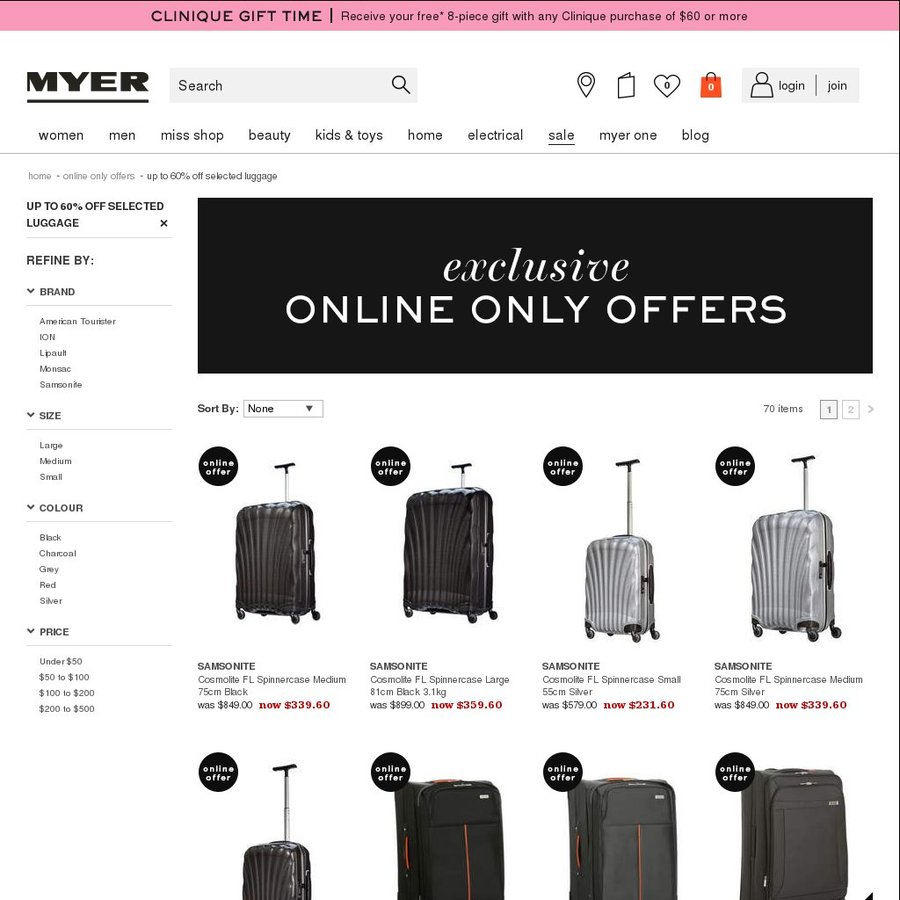The image size is (900, 900).
Task: Click the user account icon
Action: [x=762, y=85]
